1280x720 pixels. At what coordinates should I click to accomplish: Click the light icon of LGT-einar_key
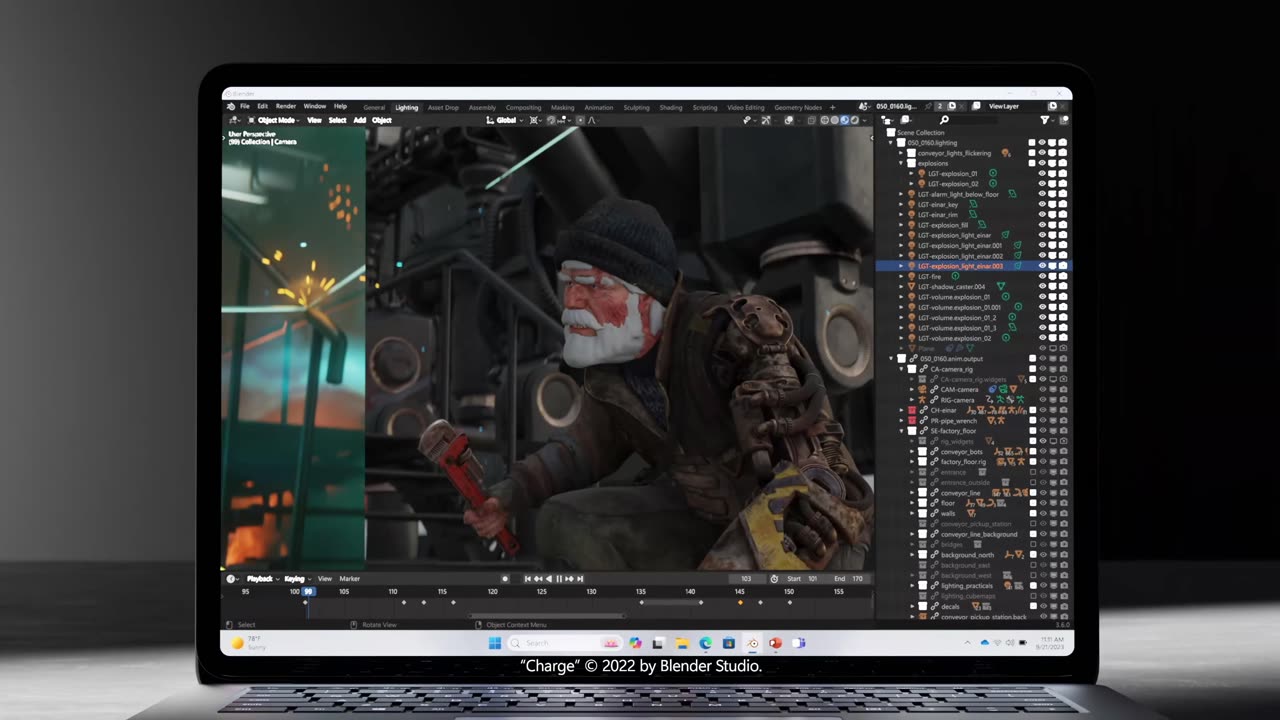click(x=911, y=204)
